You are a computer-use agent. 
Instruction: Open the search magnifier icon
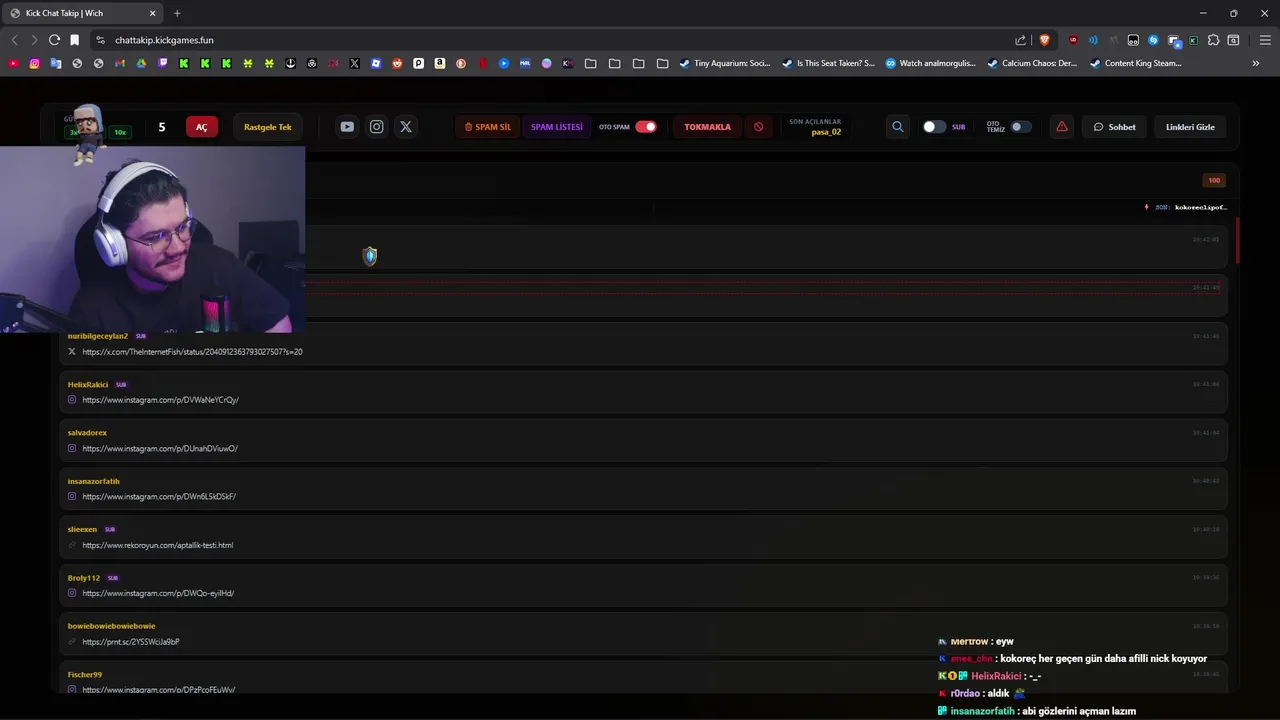[x=897, y=127]
